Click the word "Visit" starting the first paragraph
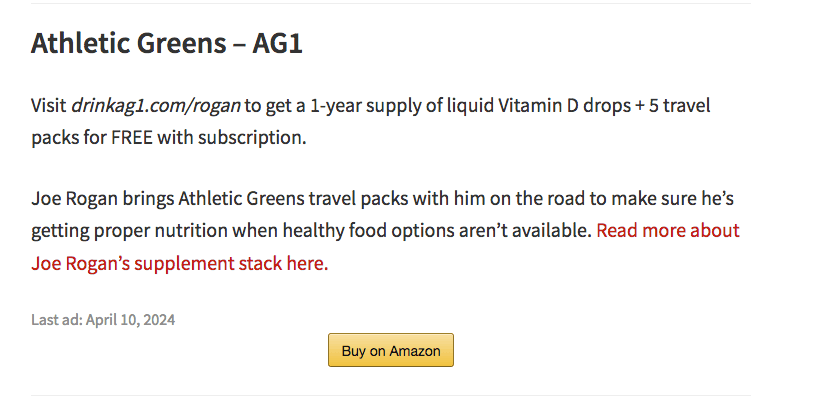This screenshot has height=401, width=825. (x=49, y=105)
